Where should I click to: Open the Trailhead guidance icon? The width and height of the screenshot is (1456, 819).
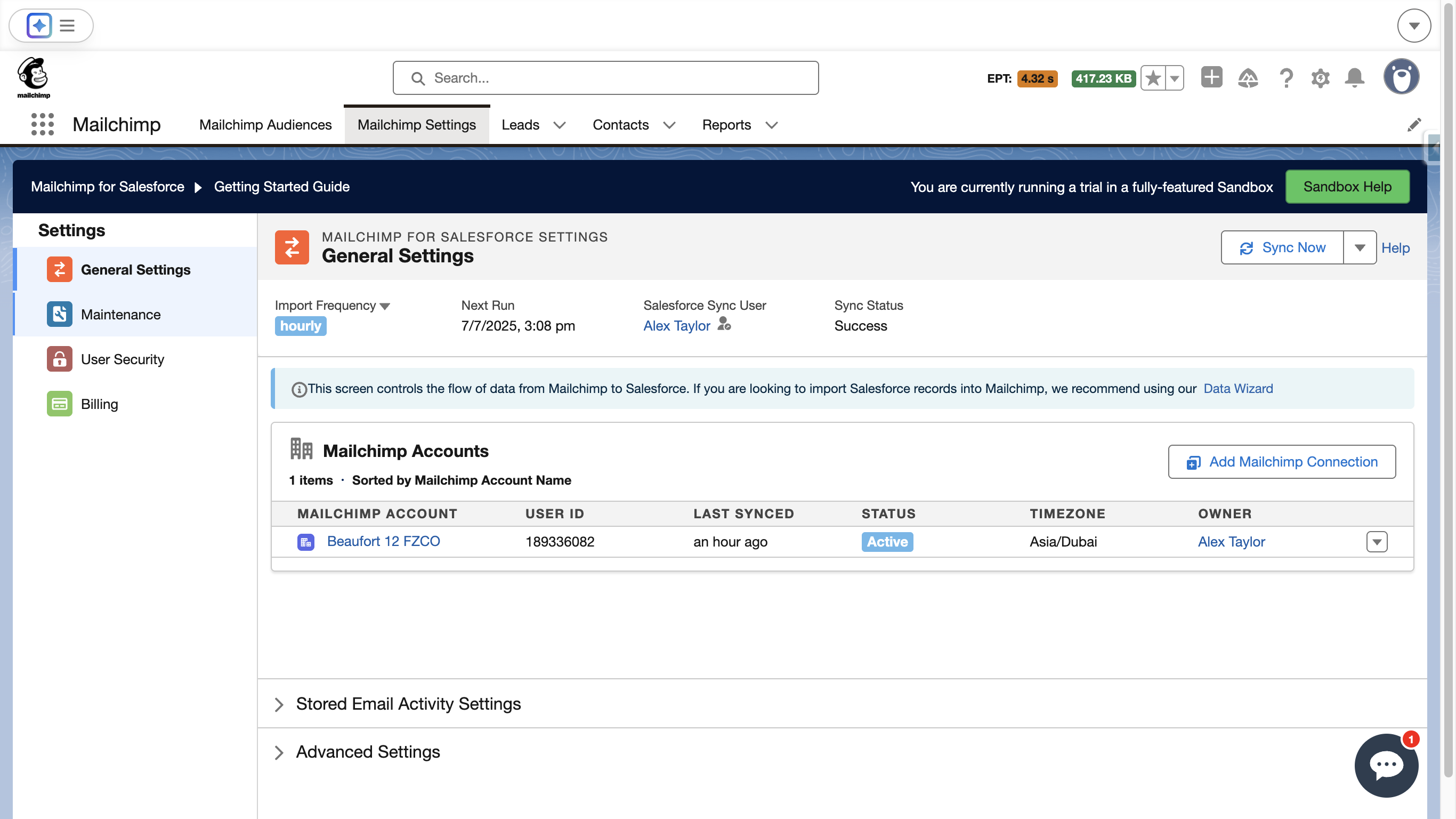1248,78
